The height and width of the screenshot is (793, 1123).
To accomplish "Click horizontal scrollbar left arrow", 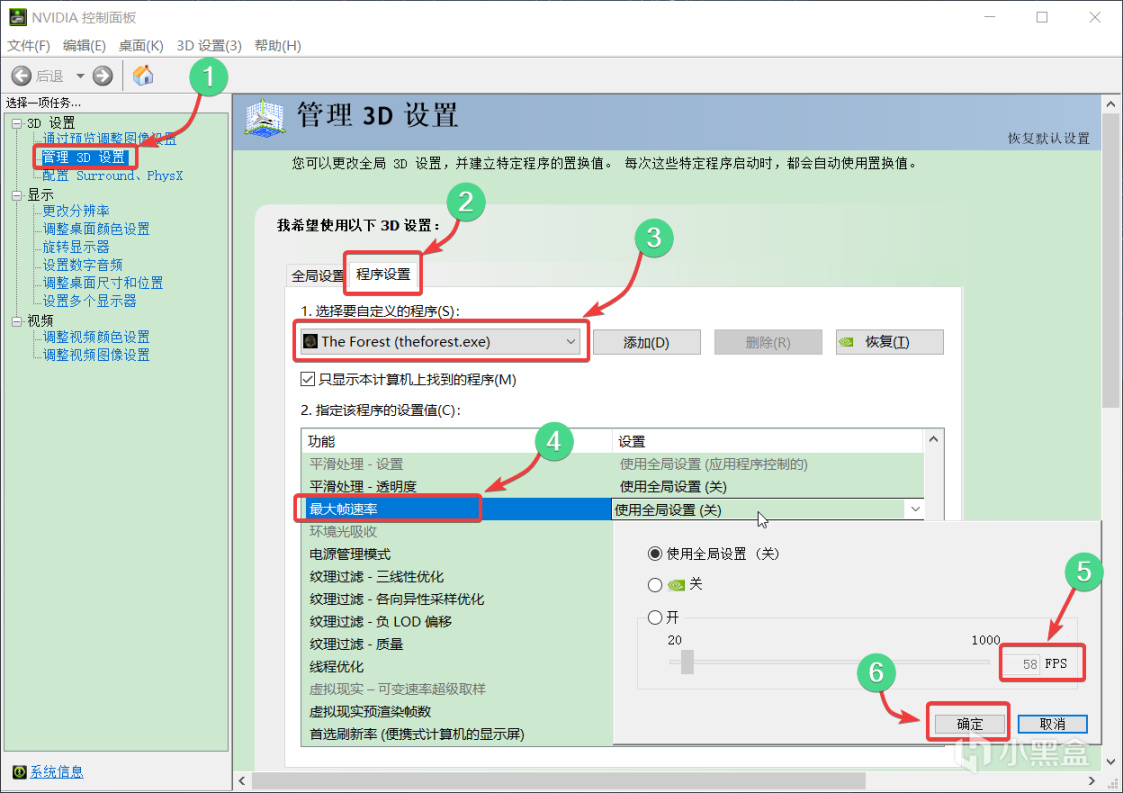I will (242, 780).
